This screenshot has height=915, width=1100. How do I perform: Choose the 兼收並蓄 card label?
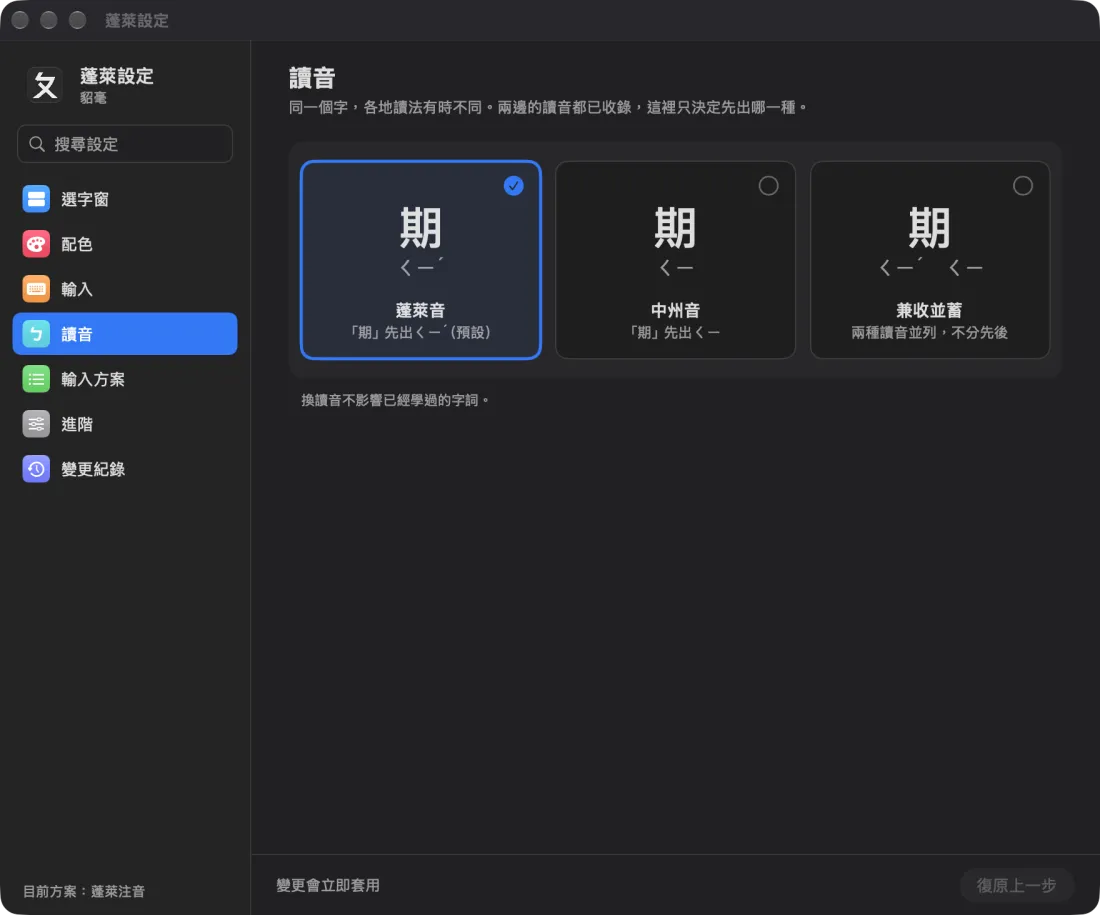point(930,310)
